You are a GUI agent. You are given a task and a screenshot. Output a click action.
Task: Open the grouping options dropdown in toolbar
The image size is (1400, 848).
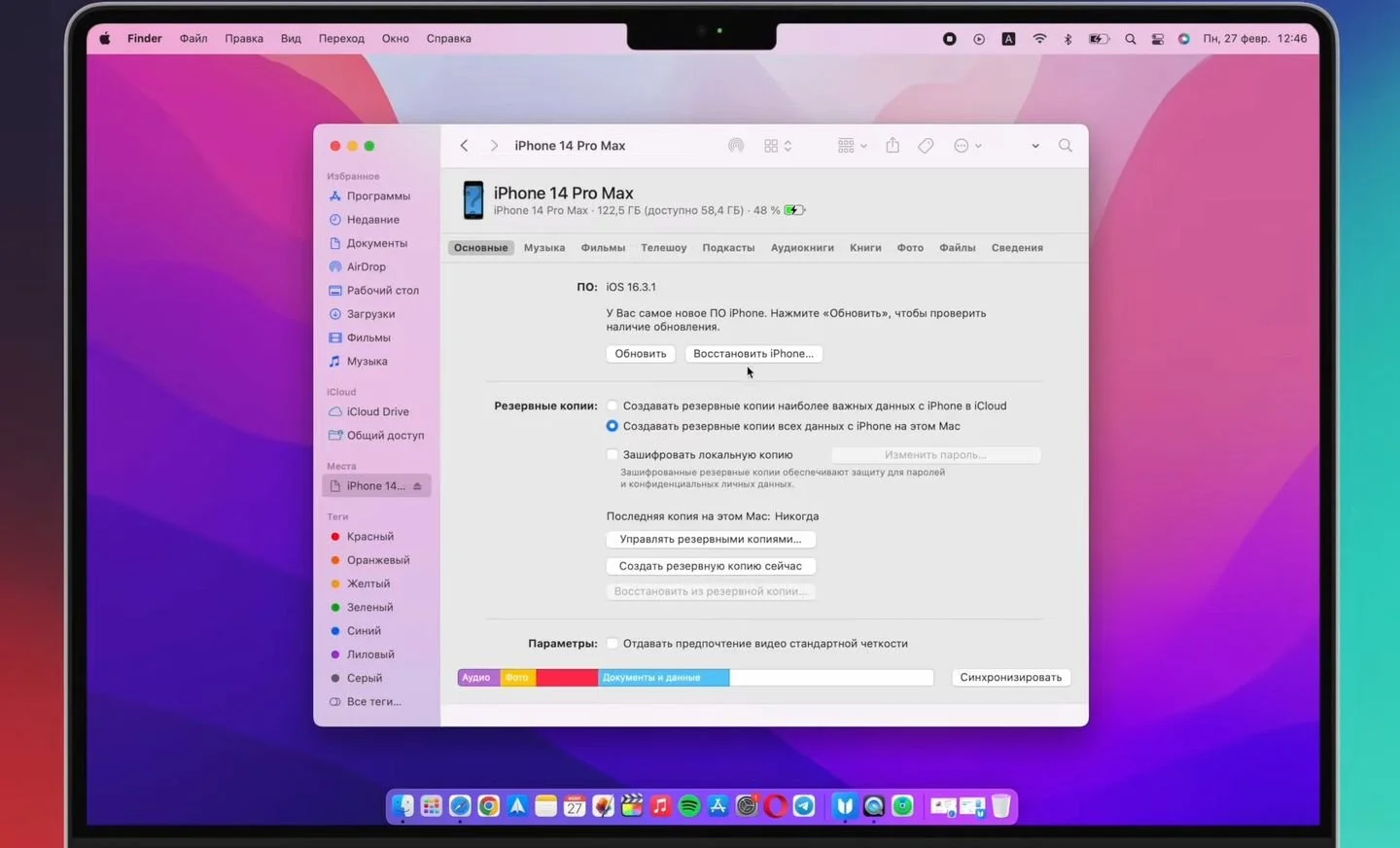(852, 146)
